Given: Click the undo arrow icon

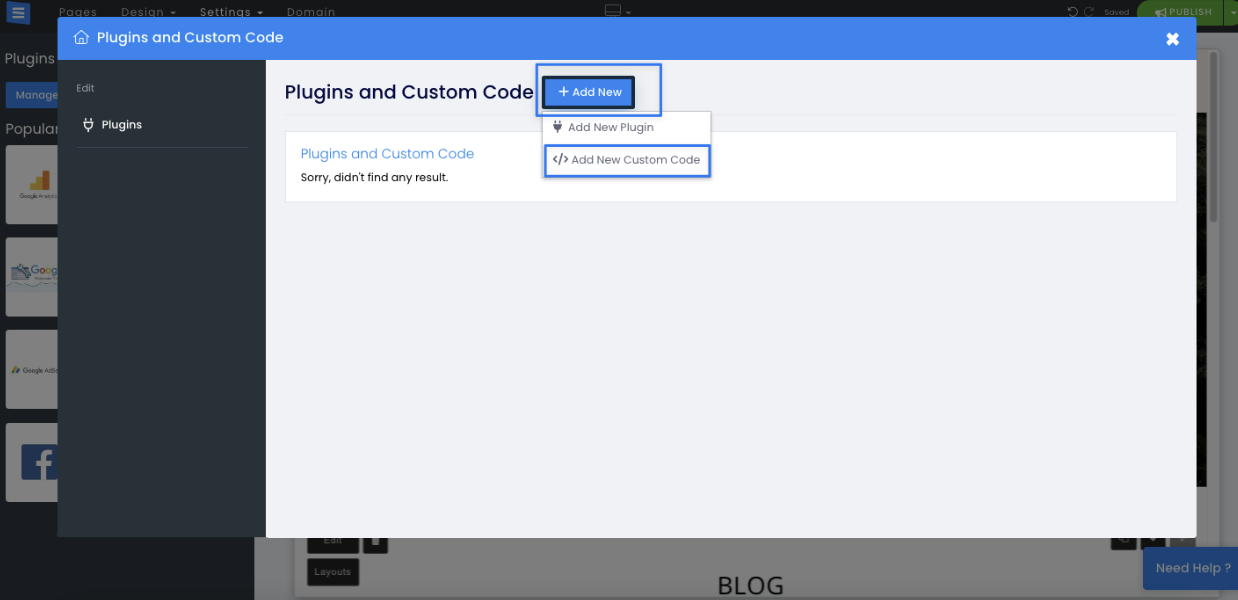Looking at the screenshot, I should [x=1073, y=12].
